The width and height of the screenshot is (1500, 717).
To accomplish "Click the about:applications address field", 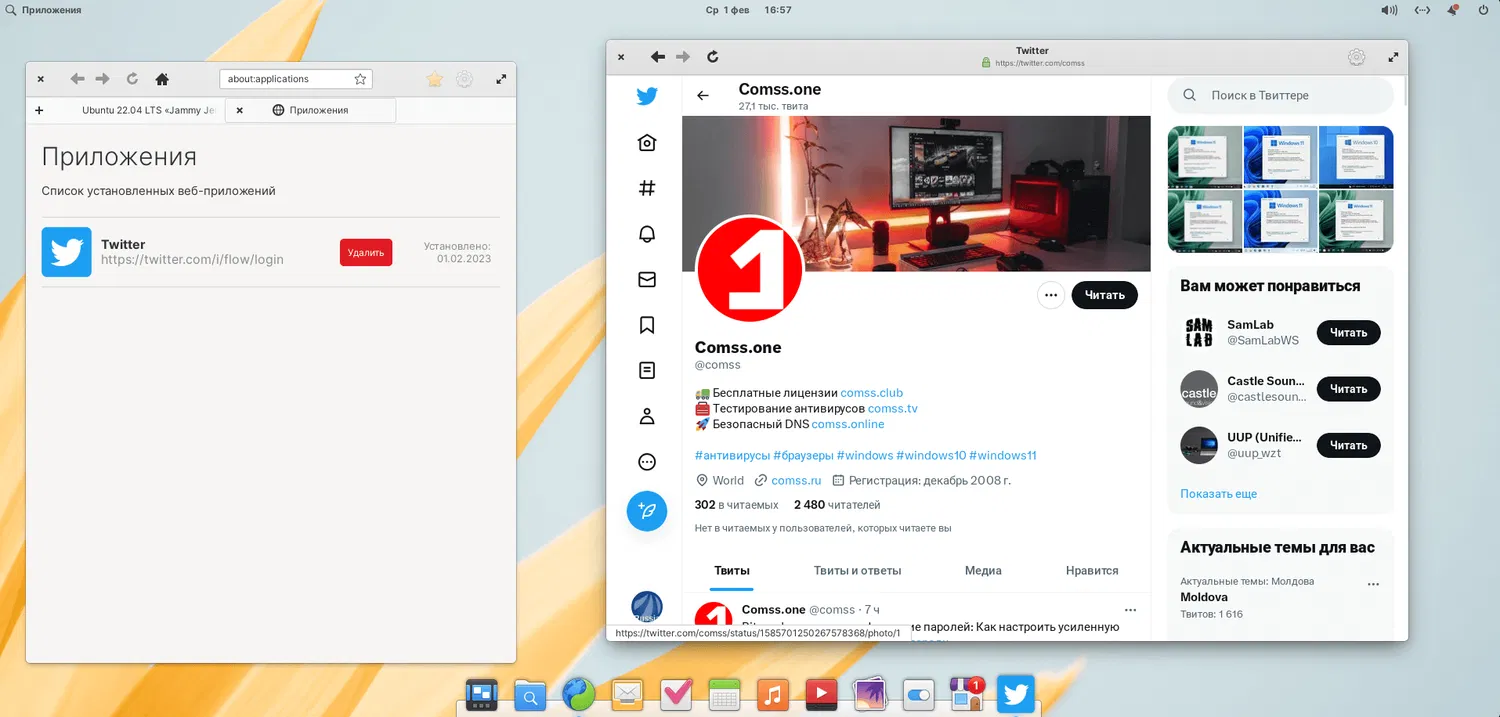I will coord(296,79).
